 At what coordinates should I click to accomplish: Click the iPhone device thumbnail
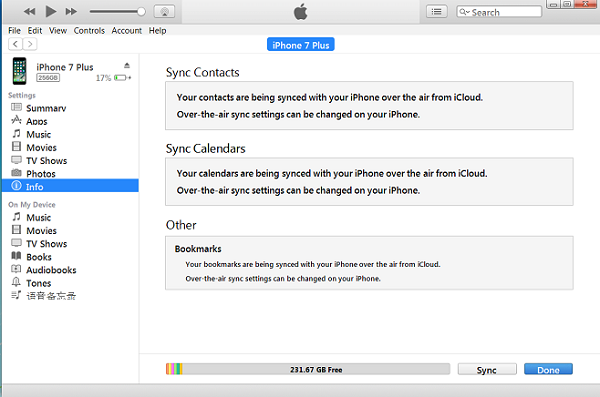19,71
